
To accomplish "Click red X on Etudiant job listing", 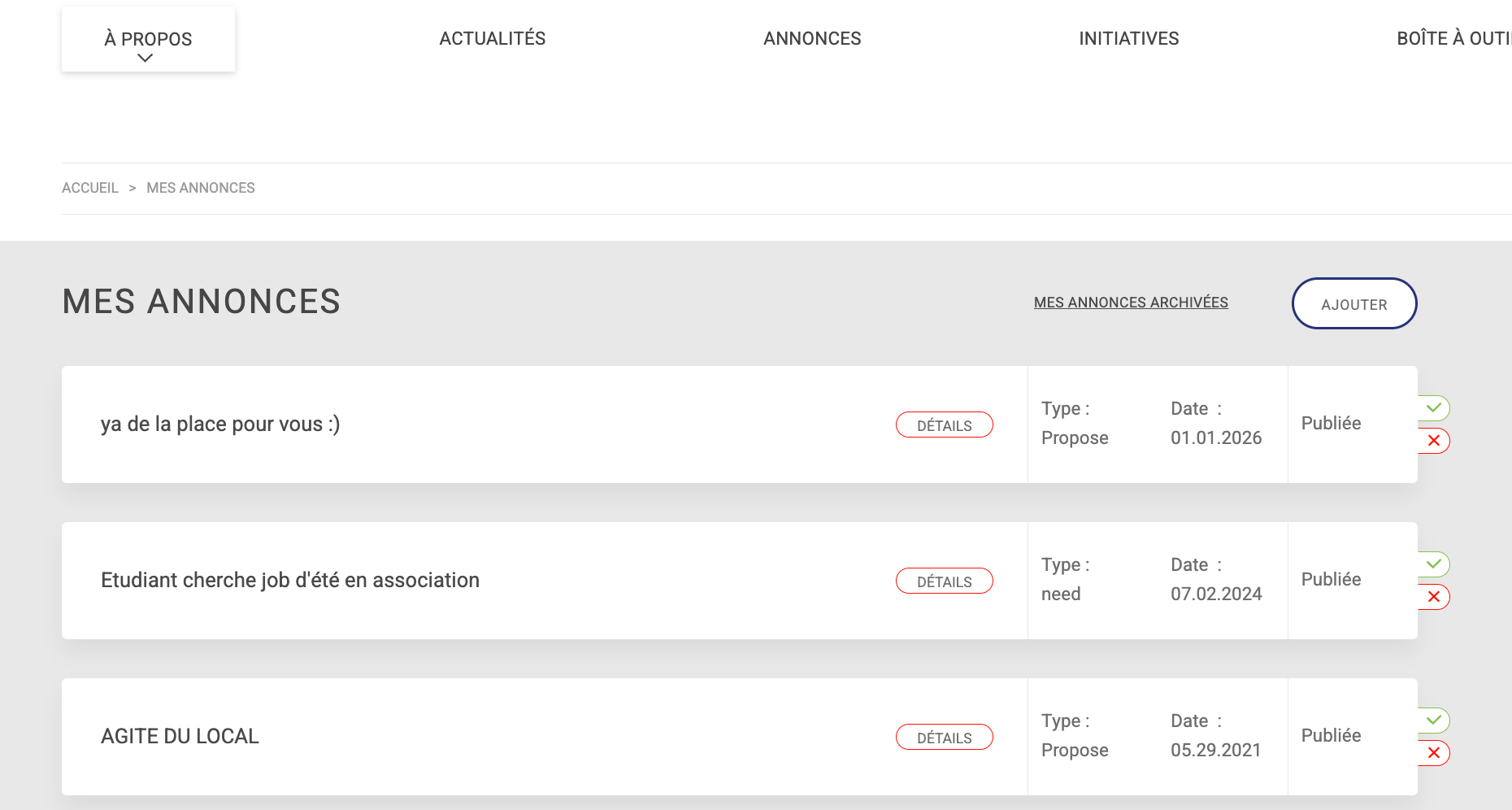I will pyautogui.click(x=1433, y=597).
